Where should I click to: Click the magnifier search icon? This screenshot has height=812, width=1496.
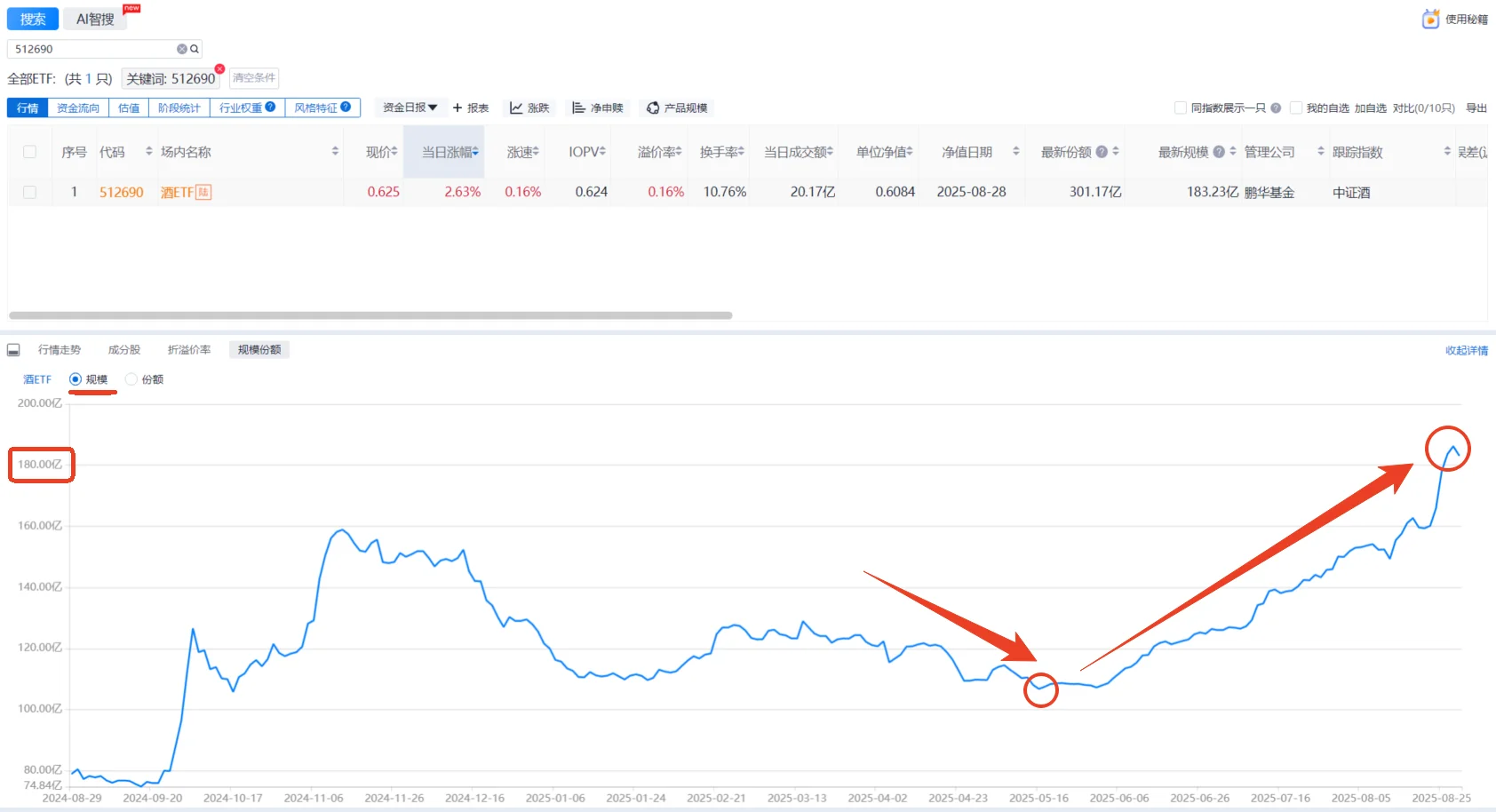point(195,49)
